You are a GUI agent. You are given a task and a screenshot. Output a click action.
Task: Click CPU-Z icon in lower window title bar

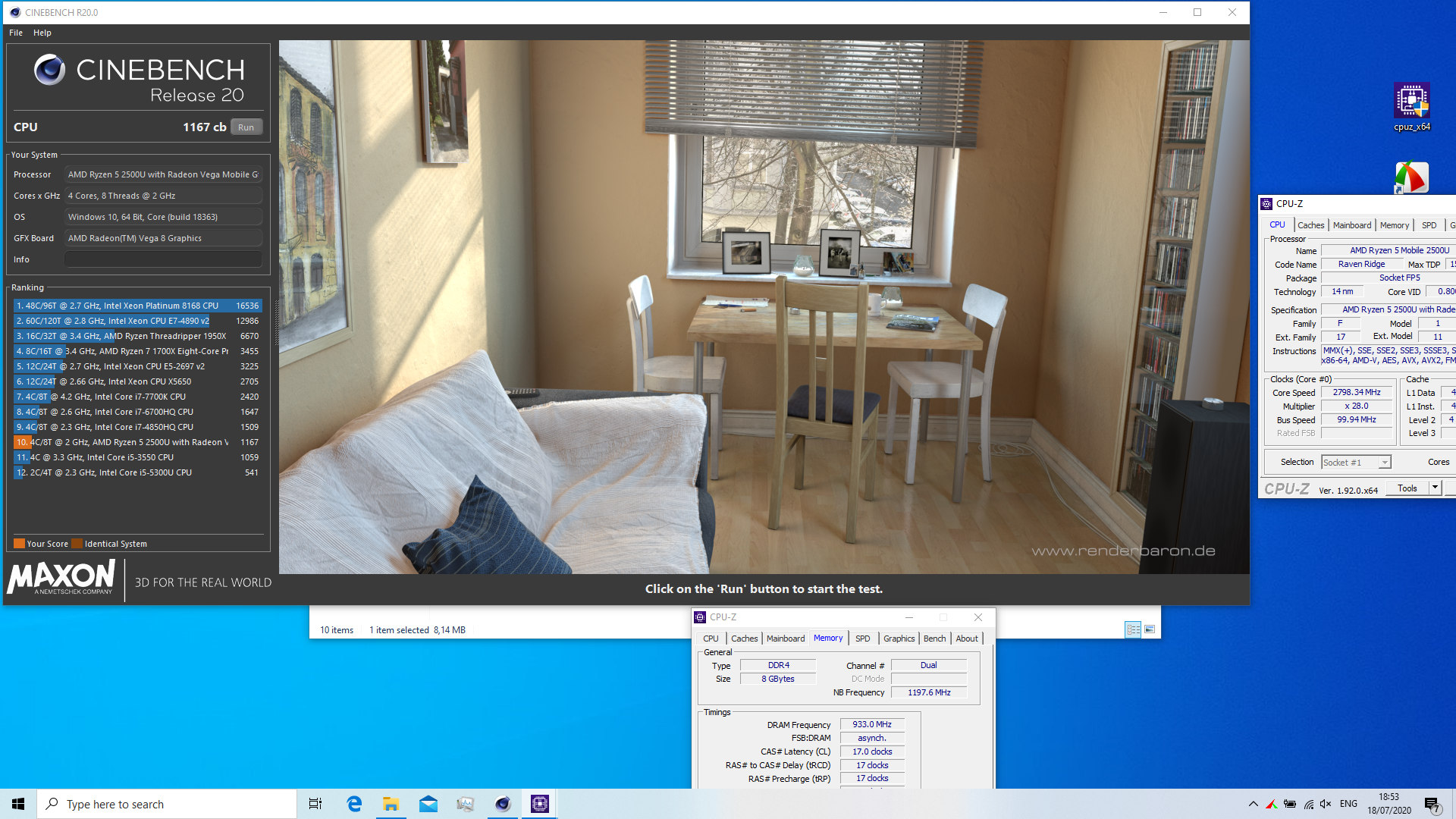701,617
